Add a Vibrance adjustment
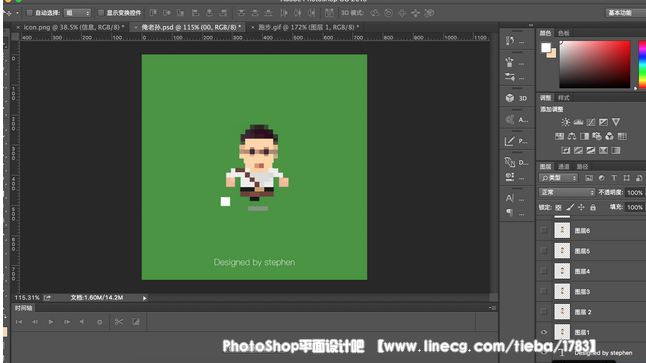Screen dimensions: 646x363 (616, 122)
